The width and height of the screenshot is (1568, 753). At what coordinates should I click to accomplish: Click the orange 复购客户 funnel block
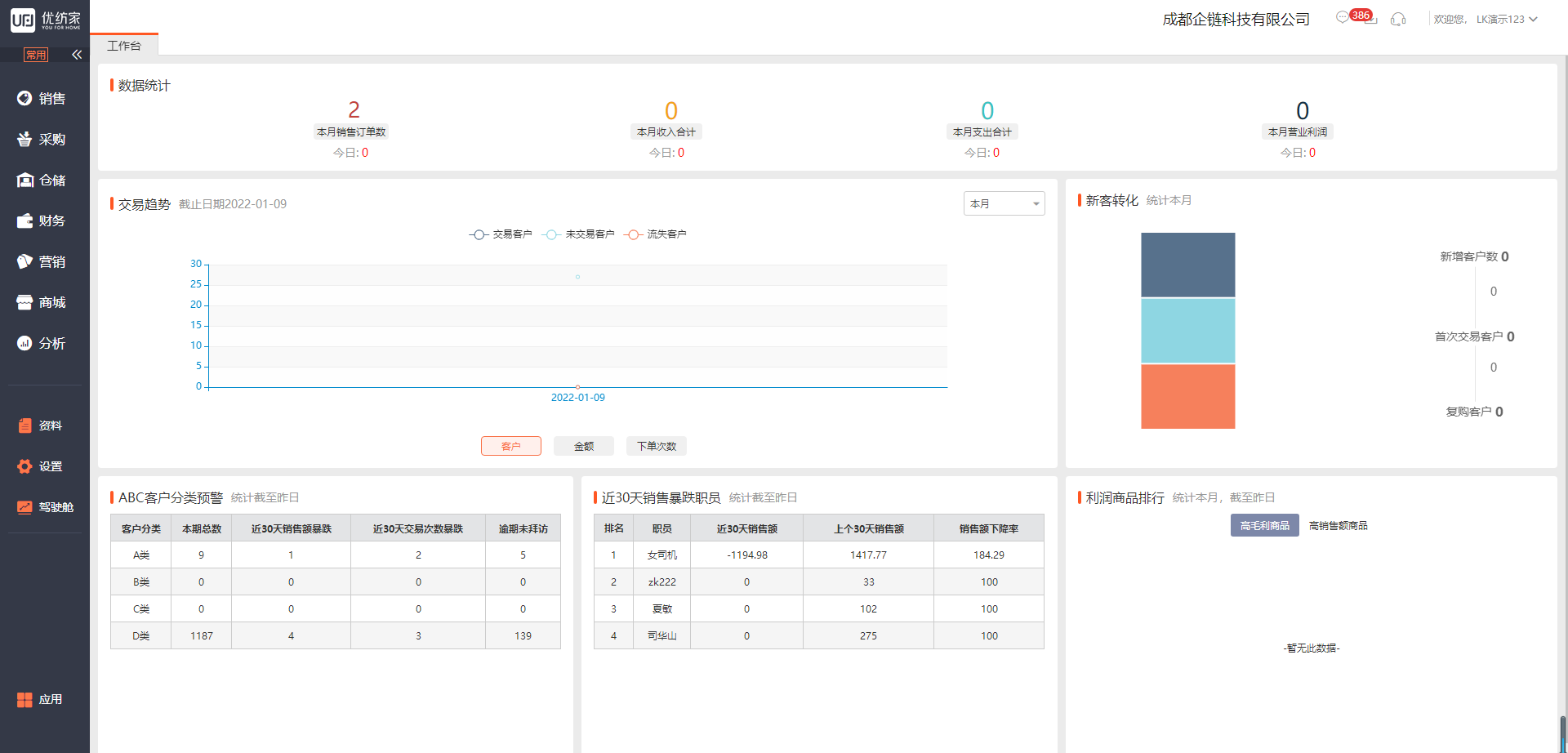pos(1187,396)
